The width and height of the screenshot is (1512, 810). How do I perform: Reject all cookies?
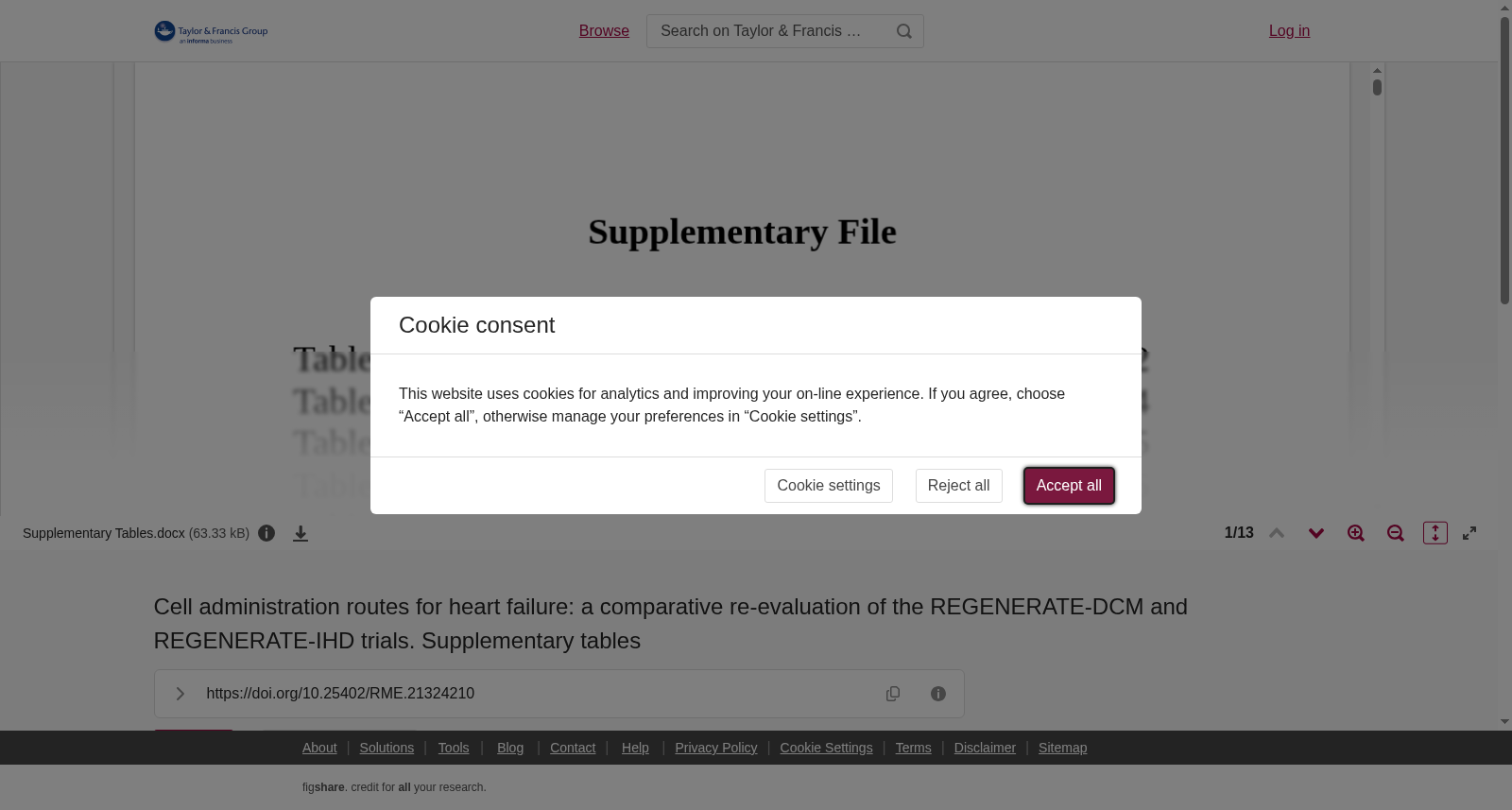pos(958,486)
